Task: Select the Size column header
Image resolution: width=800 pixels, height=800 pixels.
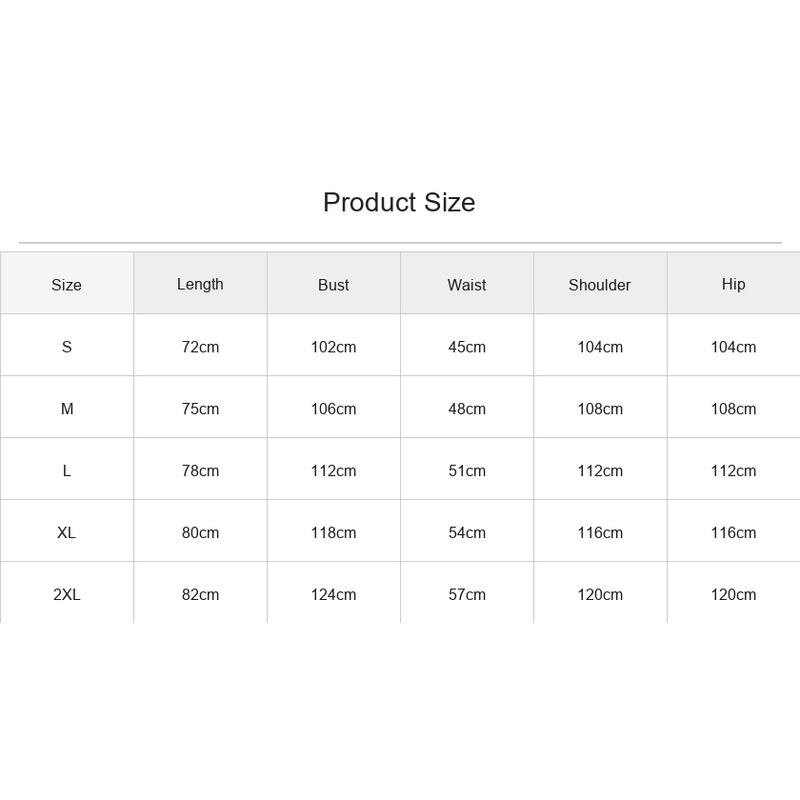Action: pos(66,285)
